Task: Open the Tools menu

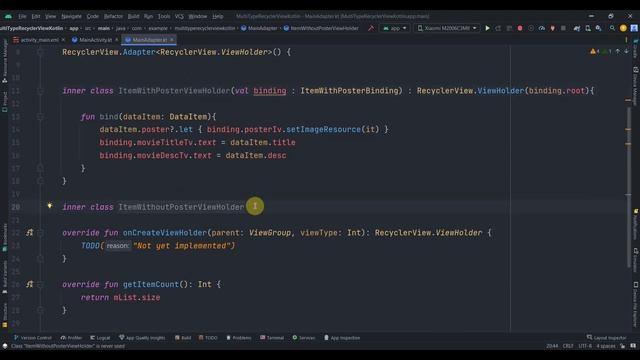Action: (x=164, y=16)
